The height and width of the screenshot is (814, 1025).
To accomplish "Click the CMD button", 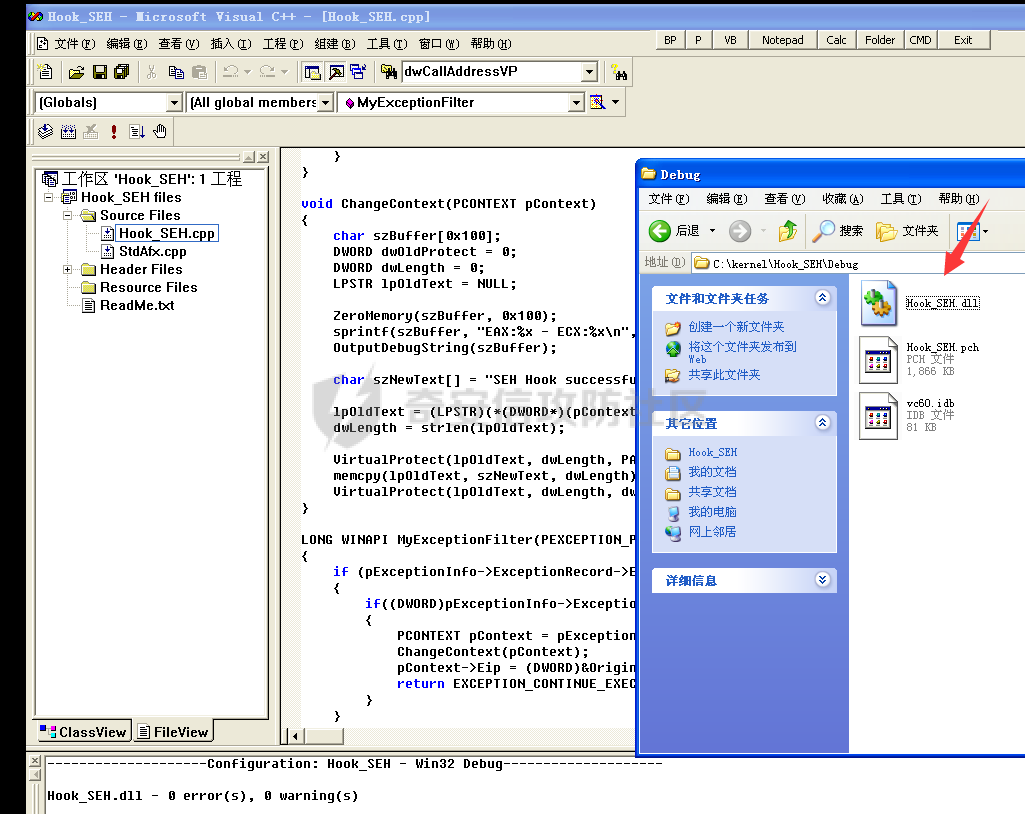I will 920,41.
